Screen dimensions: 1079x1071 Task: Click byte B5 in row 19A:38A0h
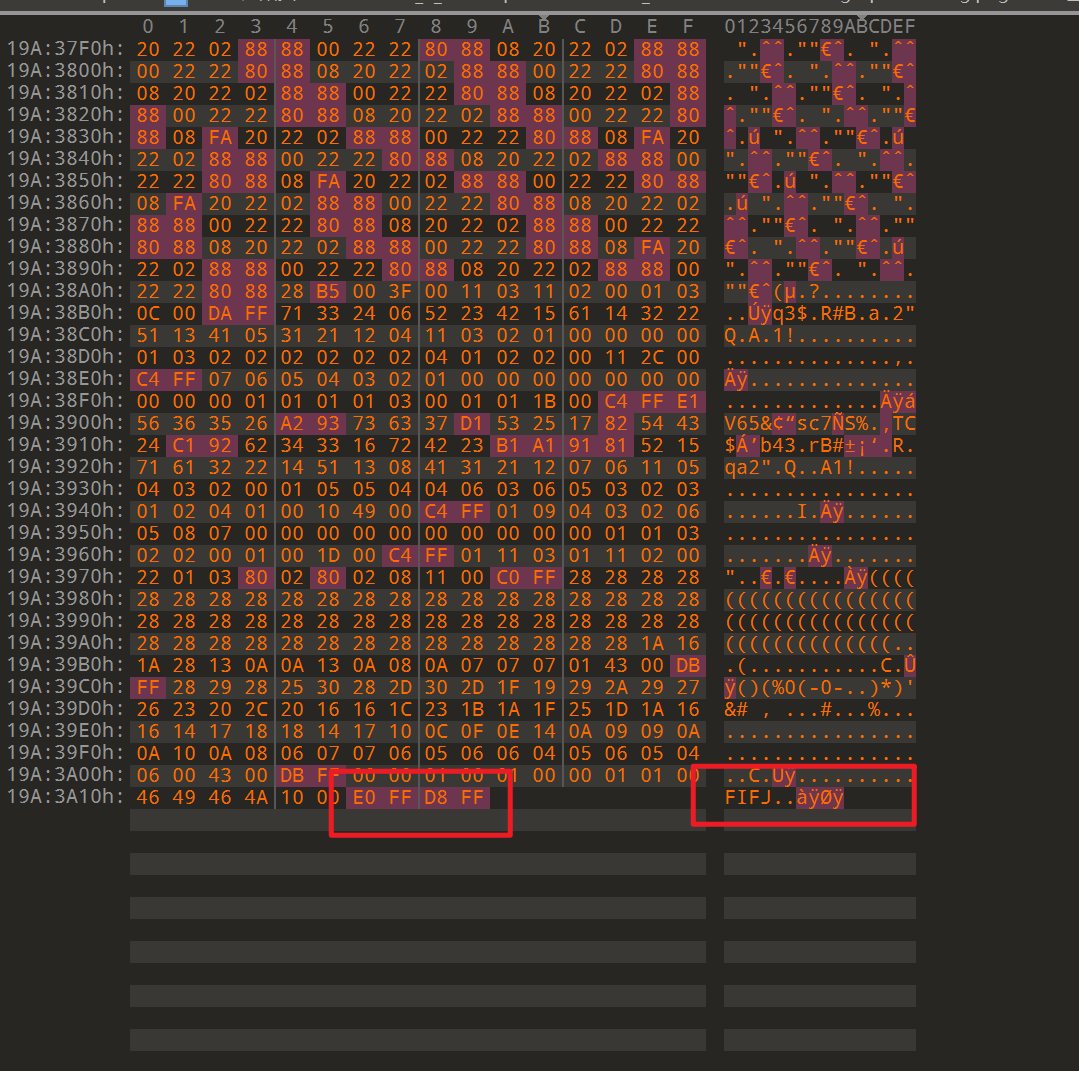(x=328, y=291)
